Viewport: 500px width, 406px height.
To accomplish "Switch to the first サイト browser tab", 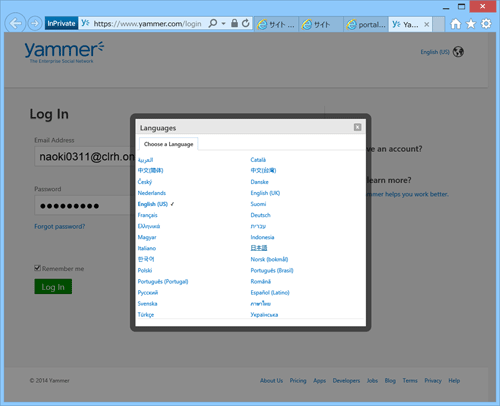I will (277, 24).
